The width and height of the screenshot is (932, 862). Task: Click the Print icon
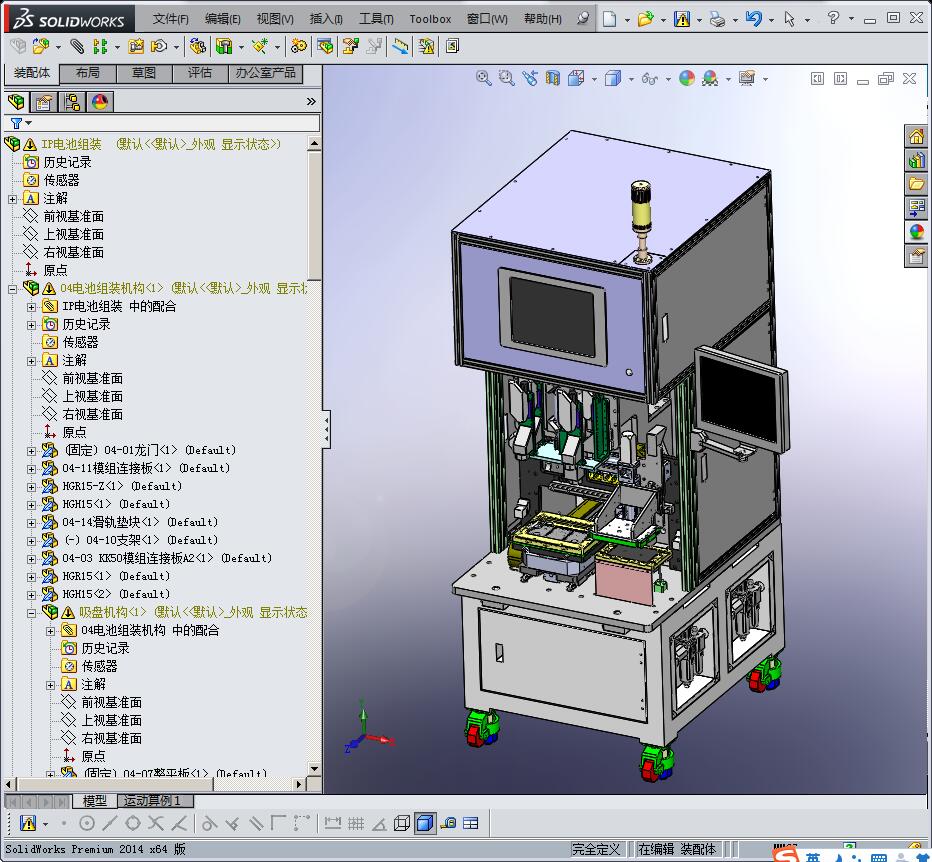click(x=717, y=19)
